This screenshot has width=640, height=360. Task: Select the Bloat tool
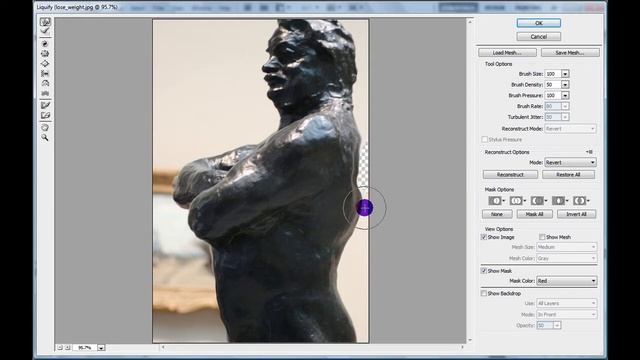[x=45, y=64]
